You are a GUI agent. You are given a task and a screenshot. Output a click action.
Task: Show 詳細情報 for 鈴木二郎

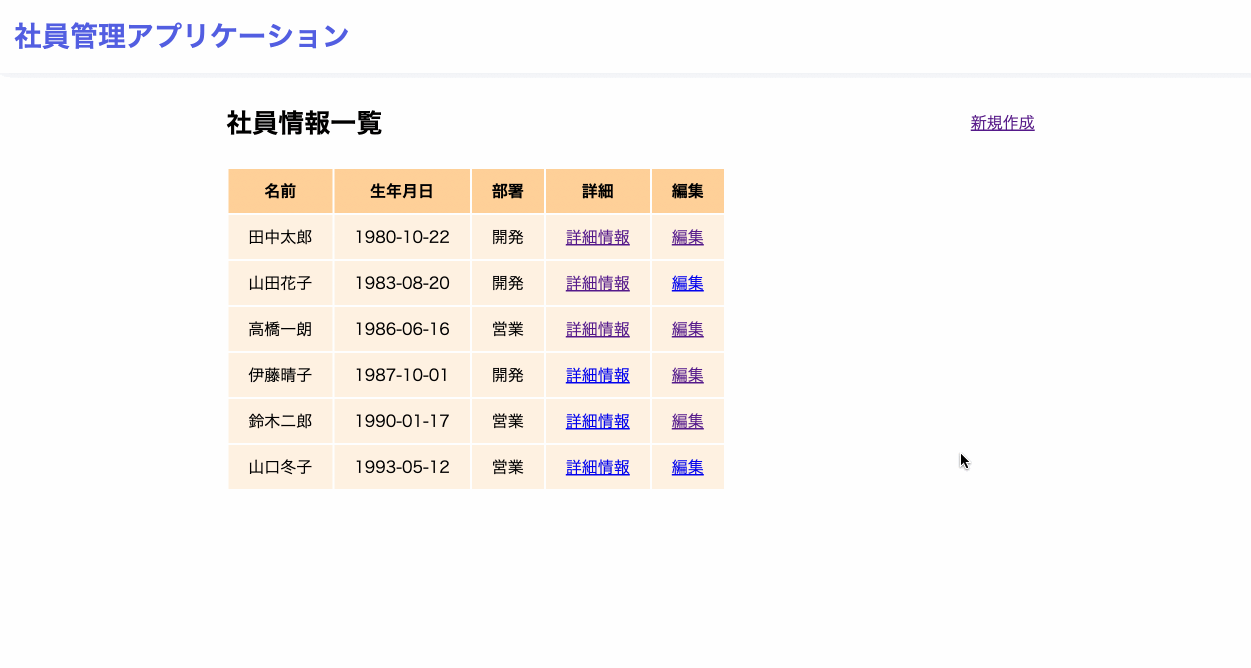pyautogui.click(x=597, y=421)
